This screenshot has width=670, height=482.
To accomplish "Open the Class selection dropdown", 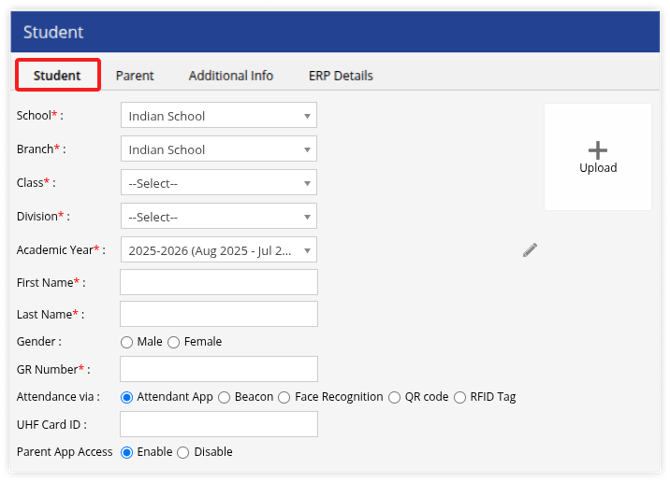I will (218, 183).
